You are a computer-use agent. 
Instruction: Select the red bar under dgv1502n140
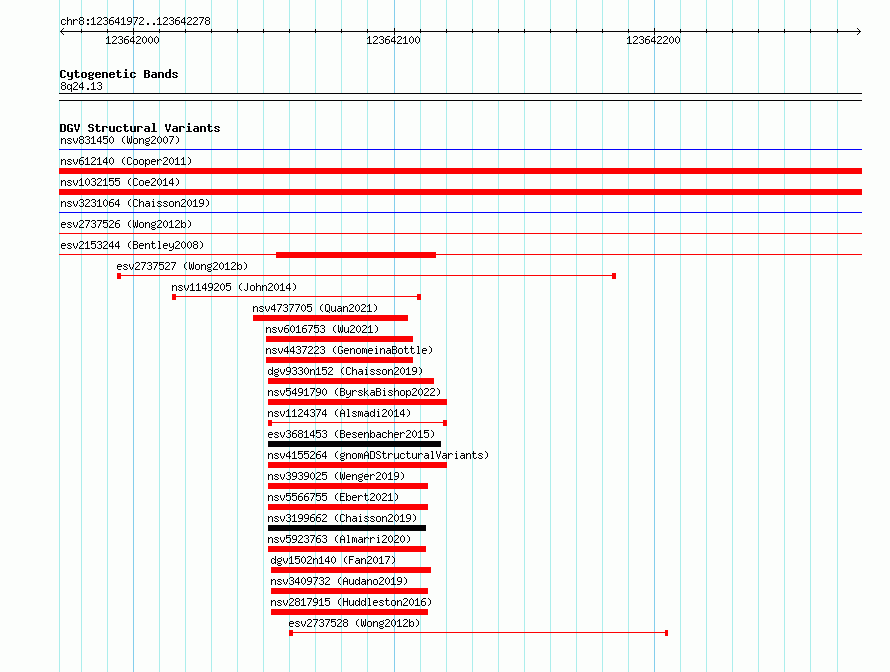pyautogui.click(x=351, y=570)
